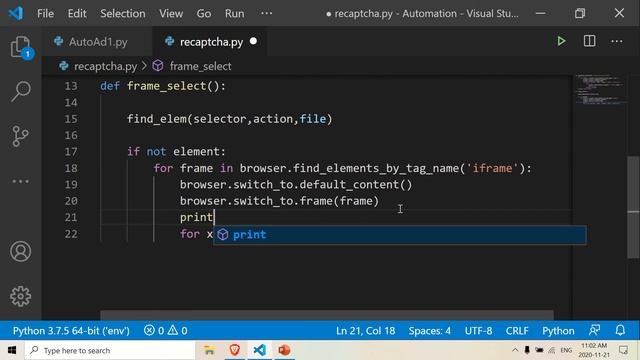Click frame_select in the breadcrumb
Screen dimensions: 640x360
coord(200,66)
